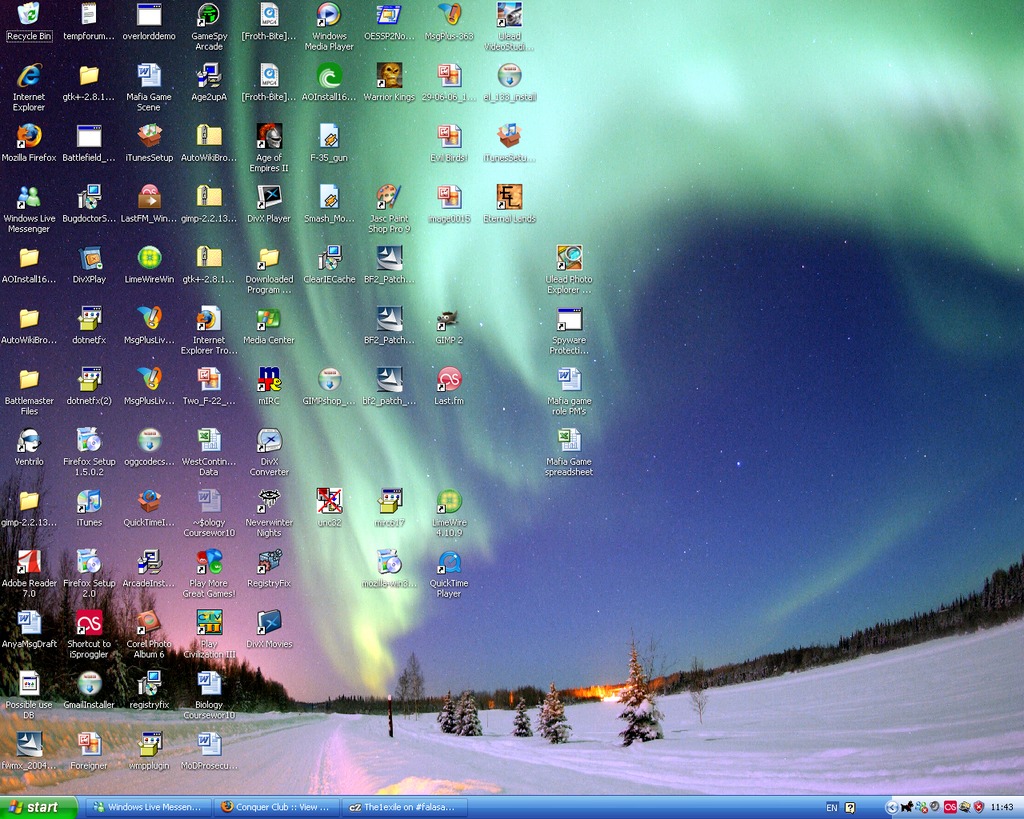Open the Recycle Bin icon
The height and width of the screenshot is (819, 1024).
28,15
